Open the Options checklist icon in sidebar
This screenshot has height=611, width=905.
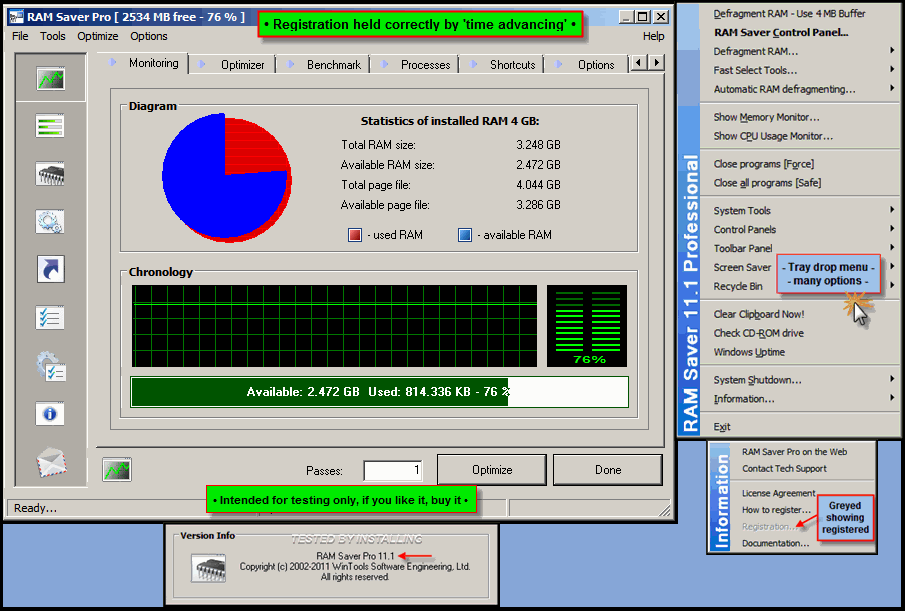[x=50, y=317]
